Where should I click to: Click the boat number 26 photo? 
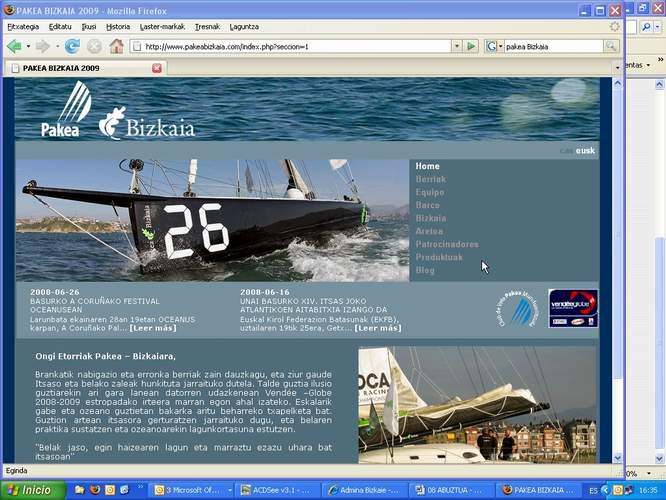(x=212, y=220)
